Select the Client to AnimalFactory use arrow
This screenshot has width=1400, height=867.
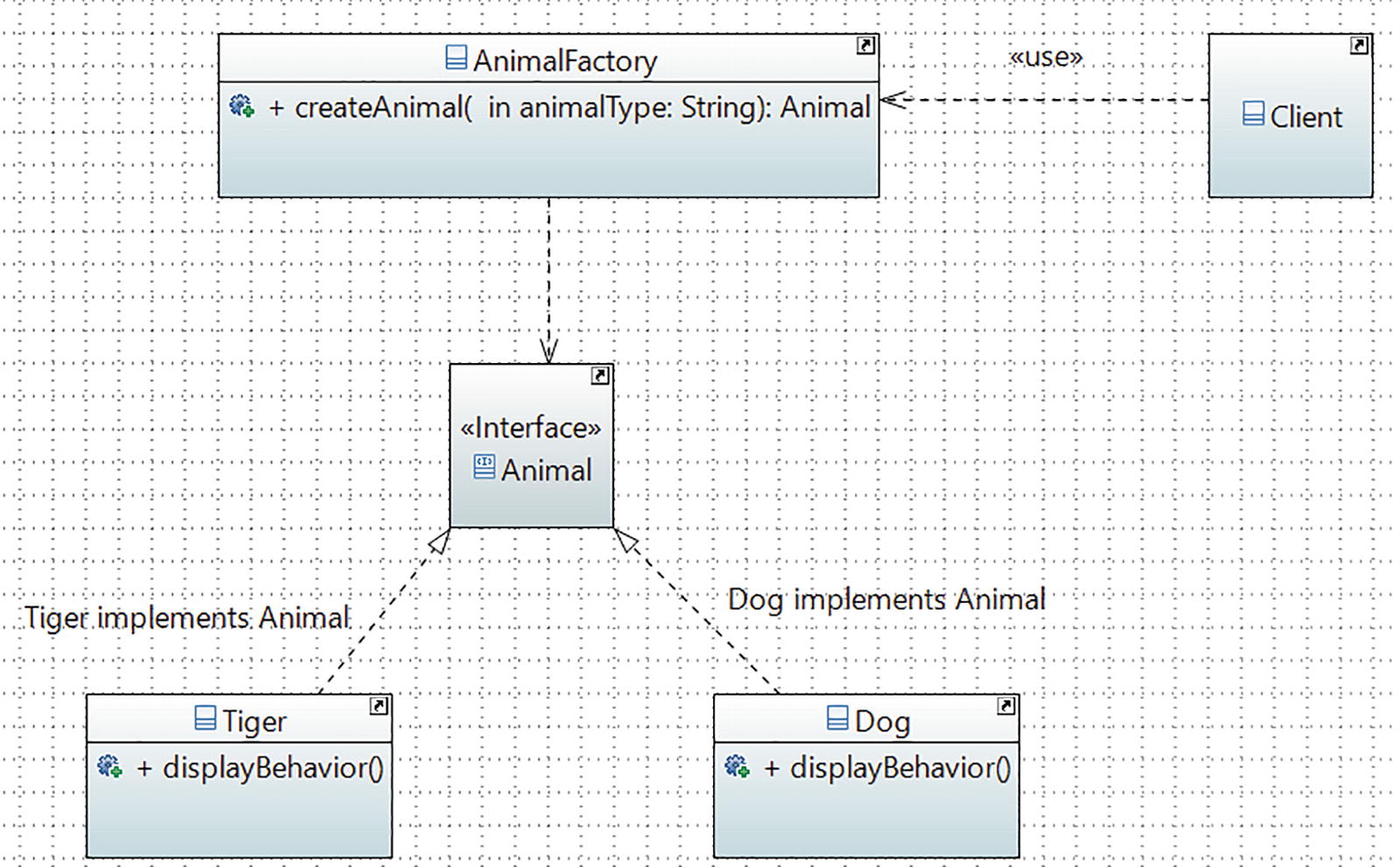(x=1045, y=100)
